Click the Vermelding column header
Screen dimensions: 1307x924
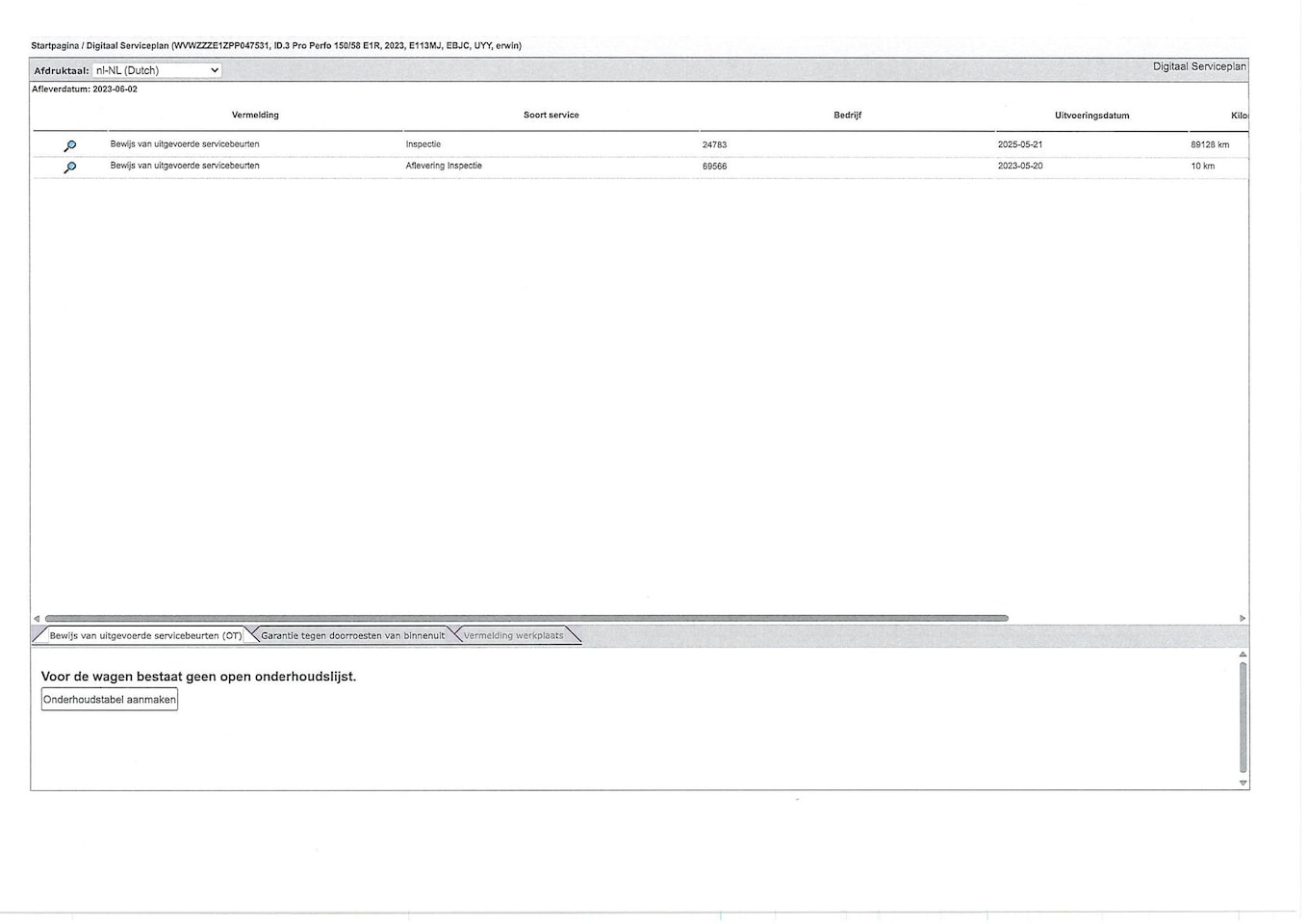point(255,115)
